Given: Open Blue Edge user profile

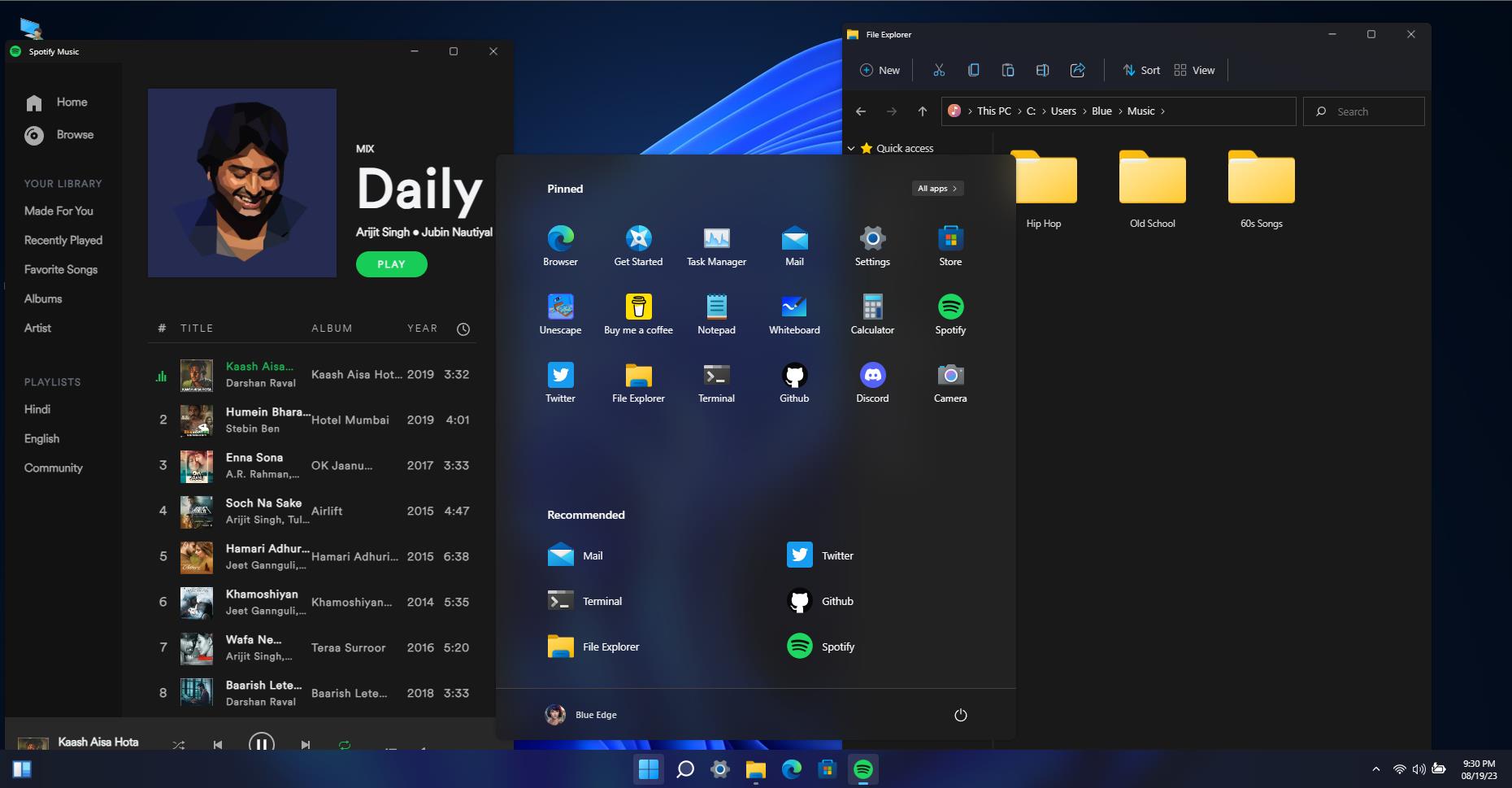Looking at the screenshot, I should (580, 715).
